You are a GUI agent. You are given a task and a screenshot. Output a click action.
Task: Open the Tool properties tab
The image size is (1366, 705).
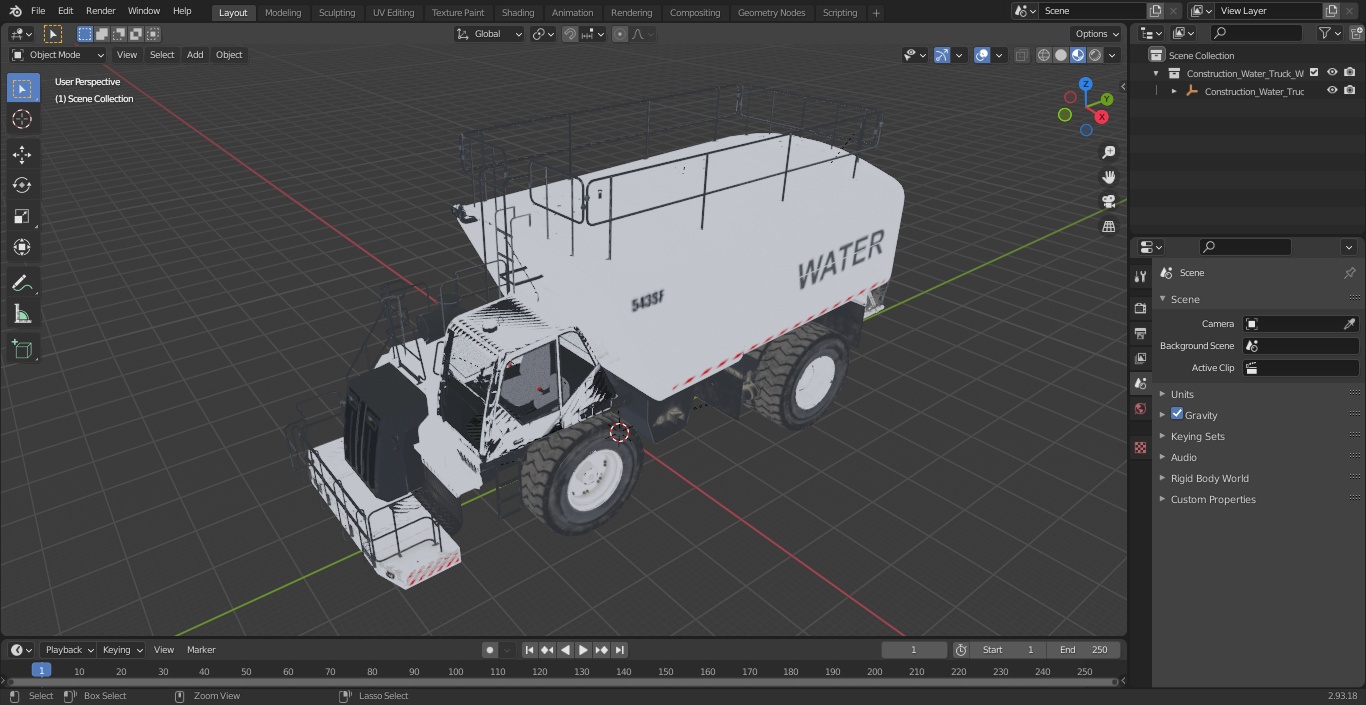point(1140,276)
